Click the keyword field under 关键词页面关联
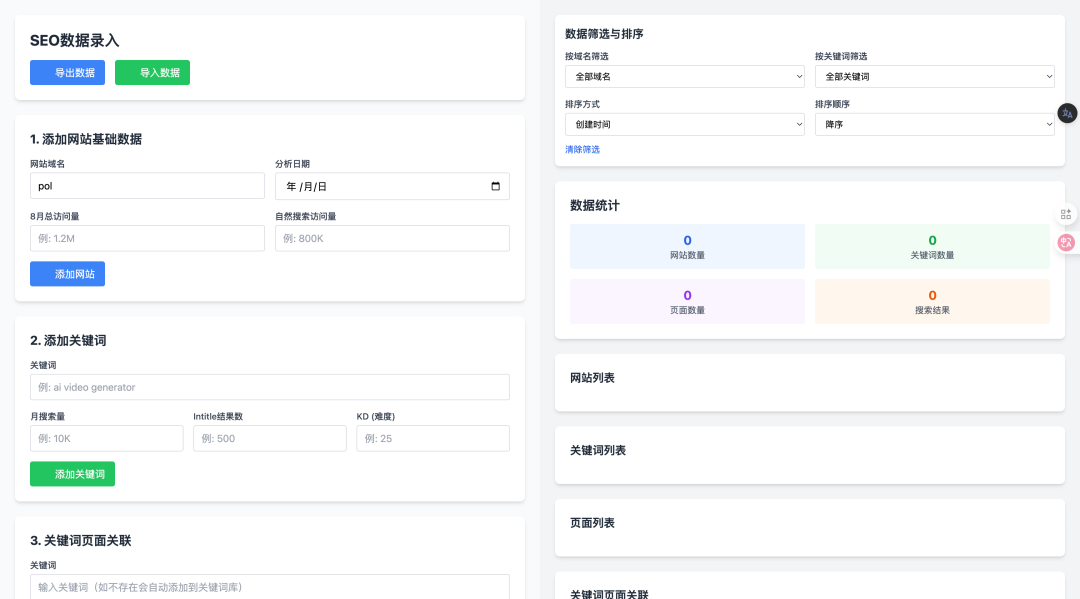The height and width of the screenshot is (599, 1080). [270, 587]
